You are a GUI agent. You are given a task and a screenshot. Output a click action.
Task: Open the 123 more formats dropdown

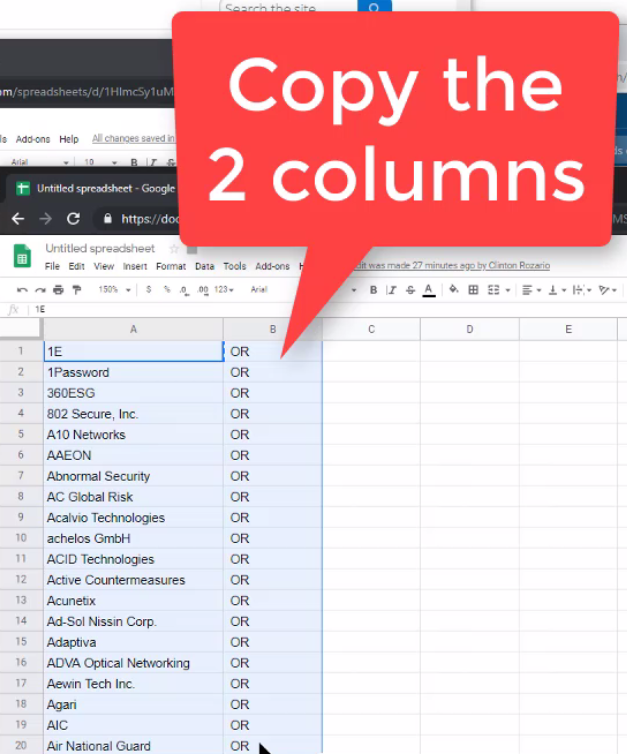tap(224, 289)
